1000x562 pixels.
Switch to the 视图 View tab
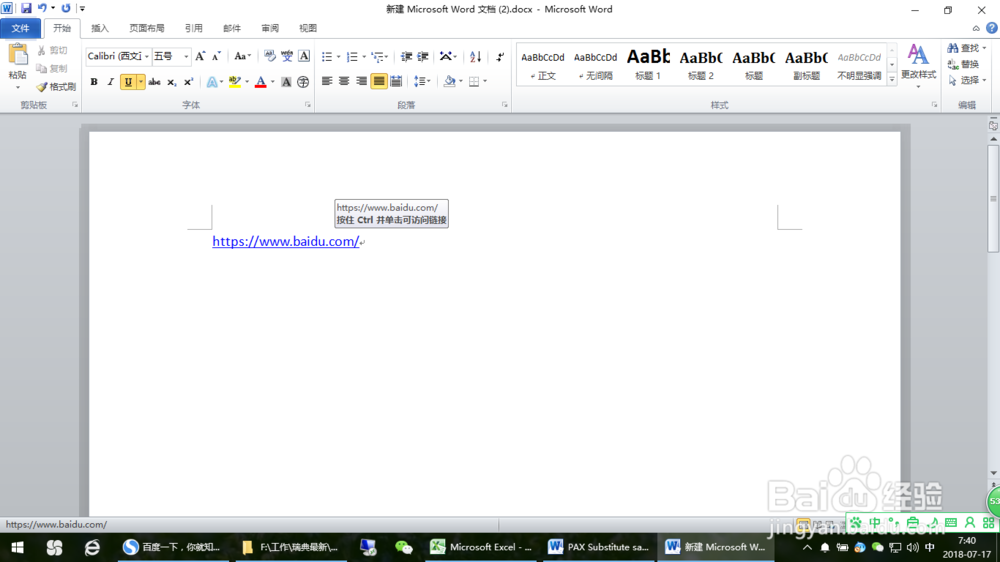(x=308, y=28)
